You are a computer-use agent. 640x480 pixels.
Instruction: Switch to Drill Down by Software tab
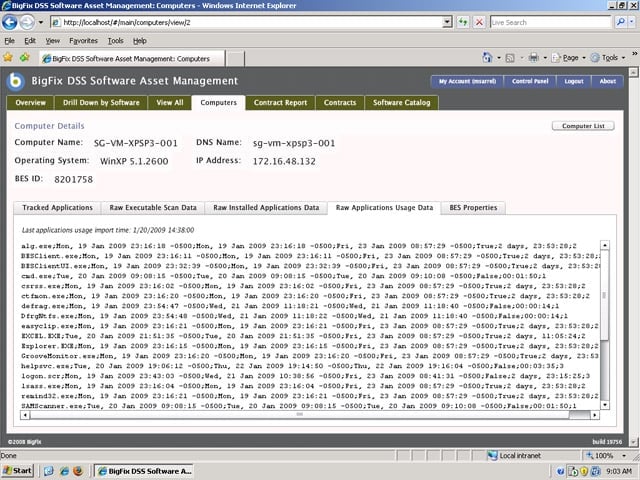coord(101,103)
